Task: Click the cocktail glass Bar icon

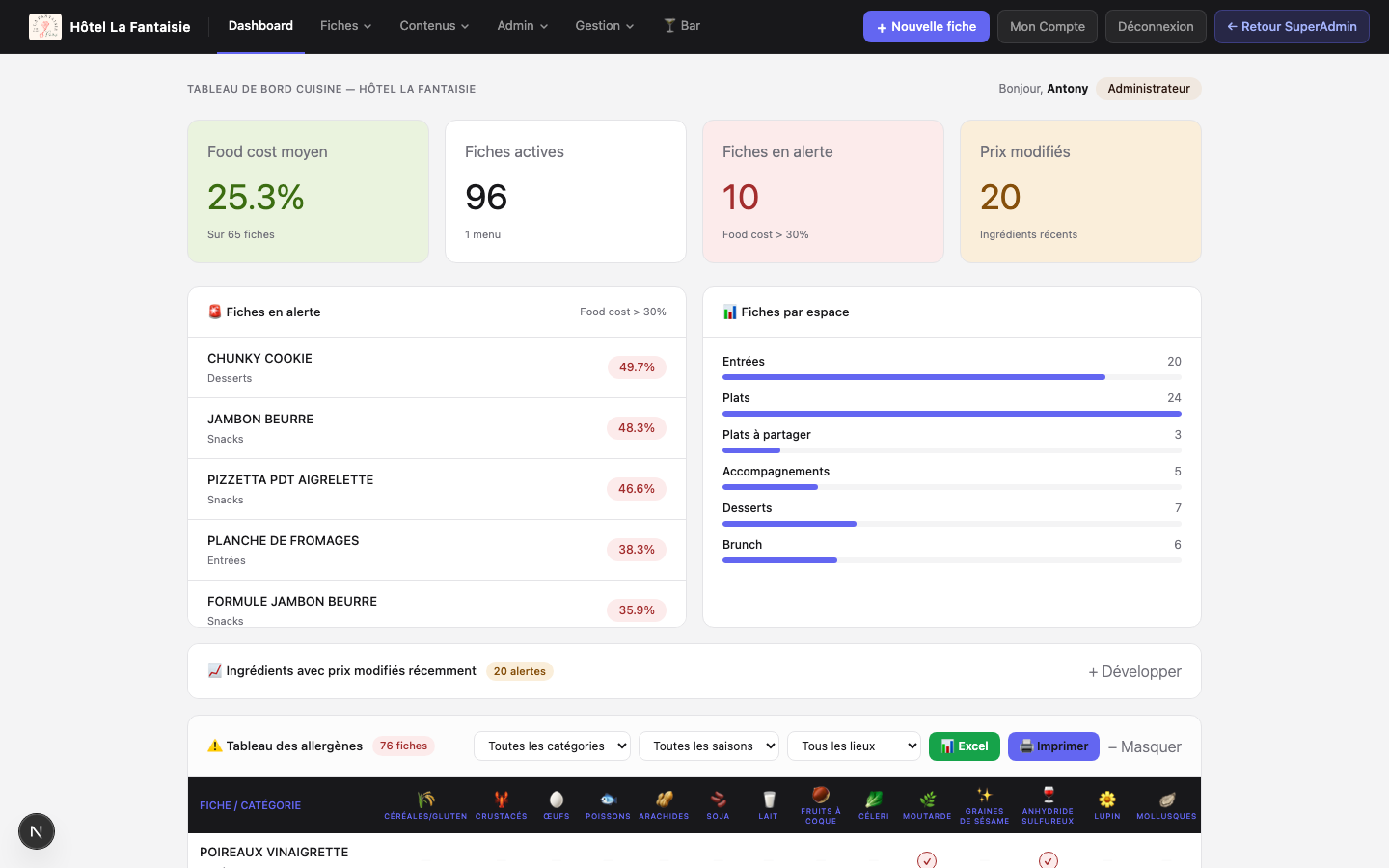Action: click(x=669, y=26)
